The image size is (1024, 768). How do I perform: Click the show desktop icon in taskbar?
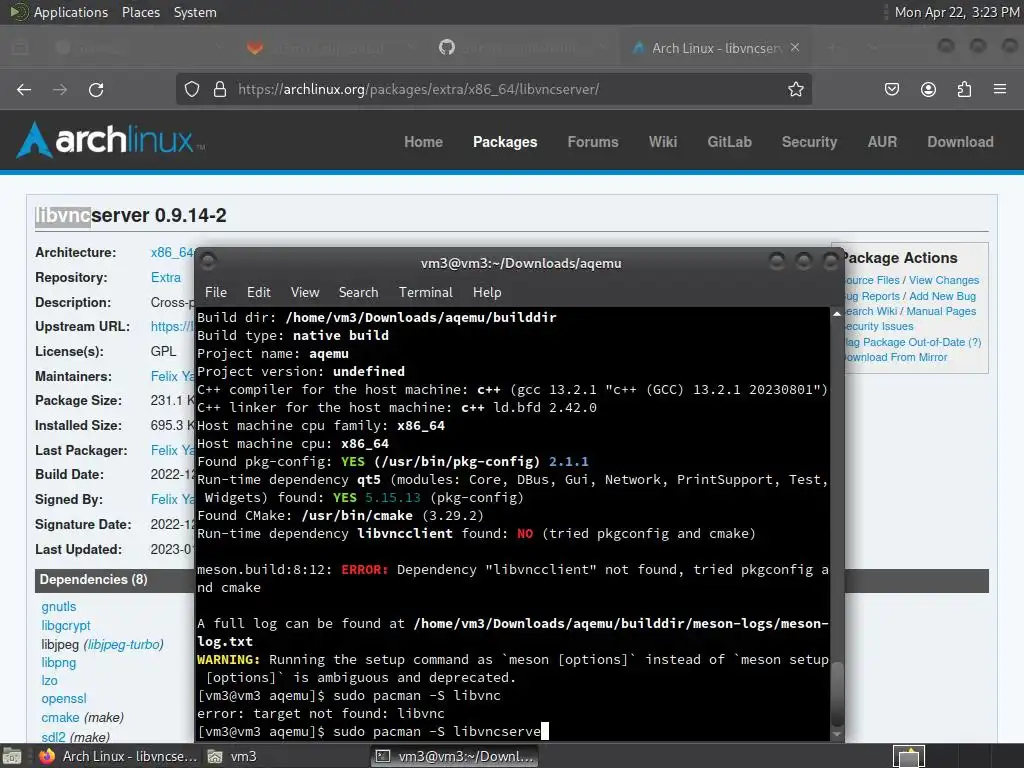12,756
